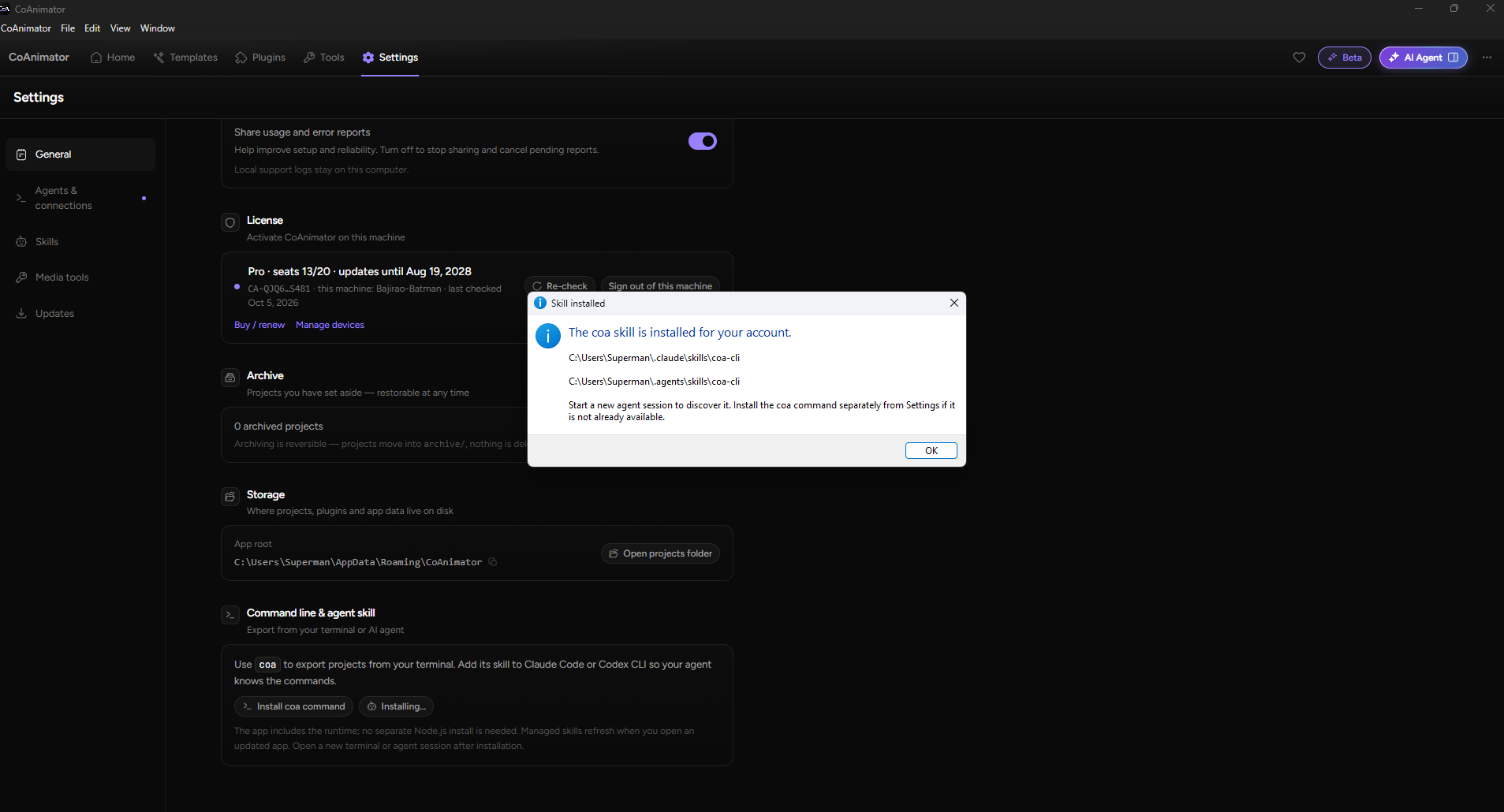Select Media tools in settings sidebar
The width and height of the screenshot is (1504, 812).
tap(80, 277)
